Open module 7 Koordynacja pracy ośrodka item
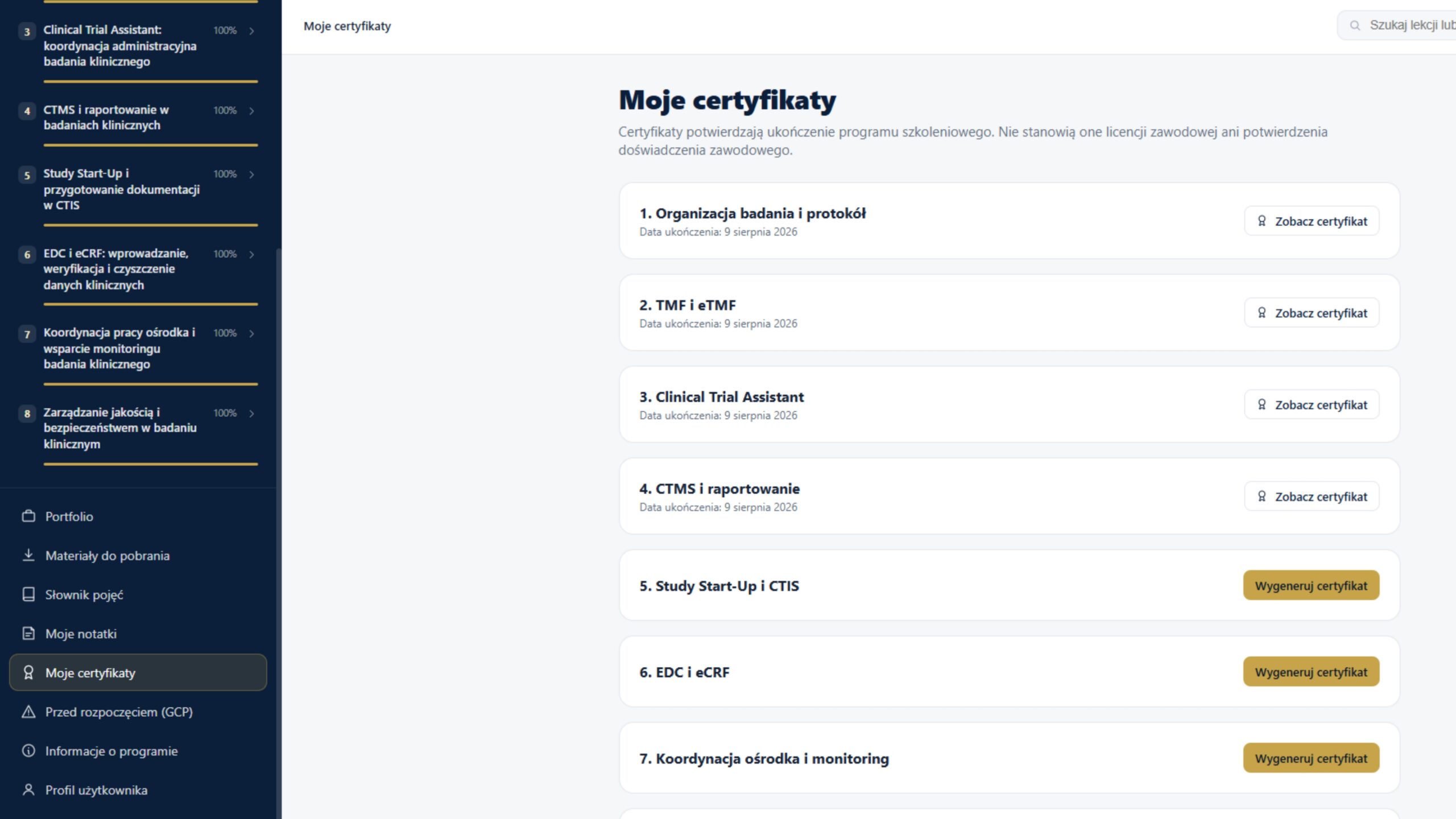The image size is (1456, 819). [x=138, y=349]
